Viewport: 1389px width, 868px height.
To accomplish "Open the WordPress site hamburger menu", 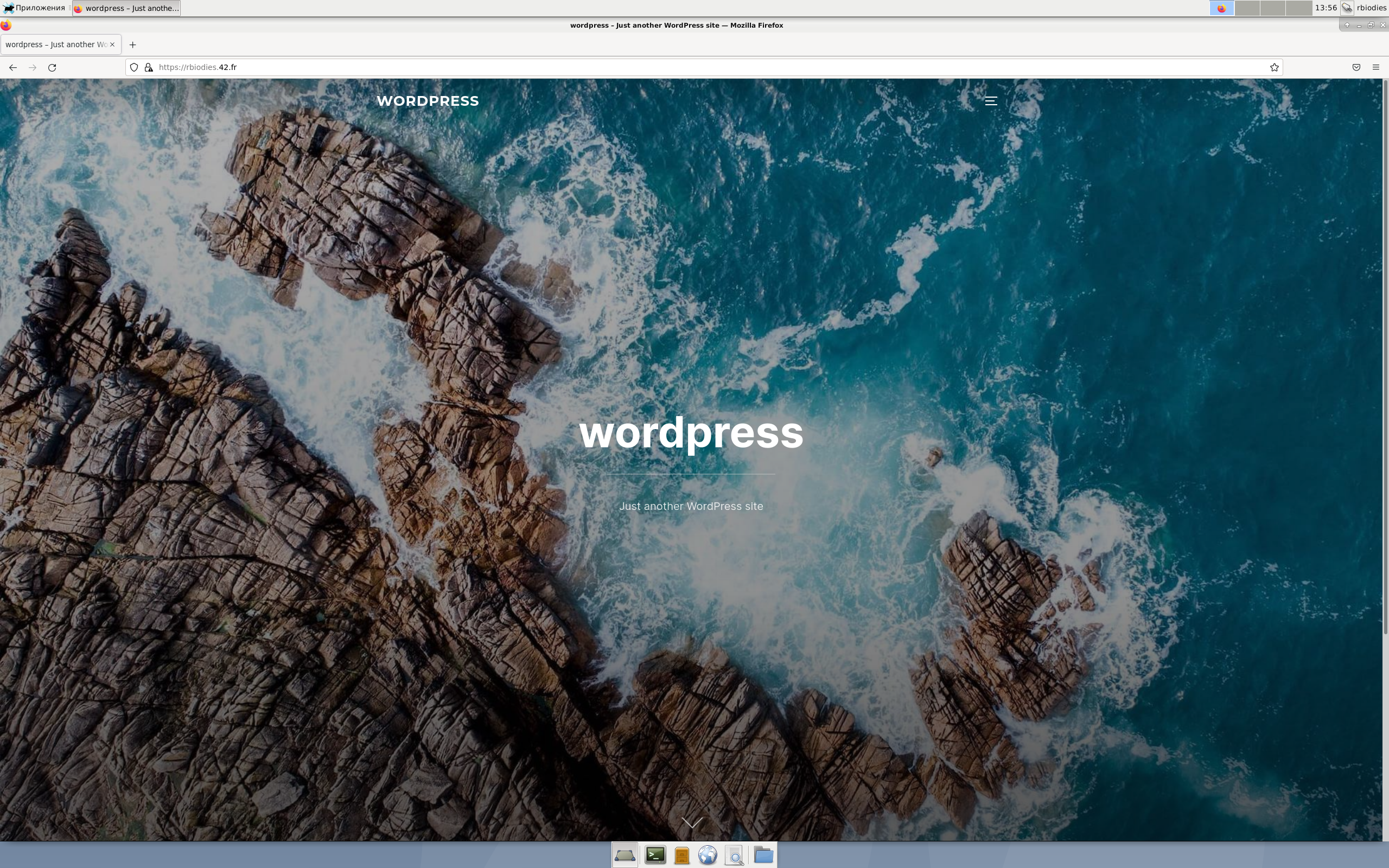I will coord(991,101).
